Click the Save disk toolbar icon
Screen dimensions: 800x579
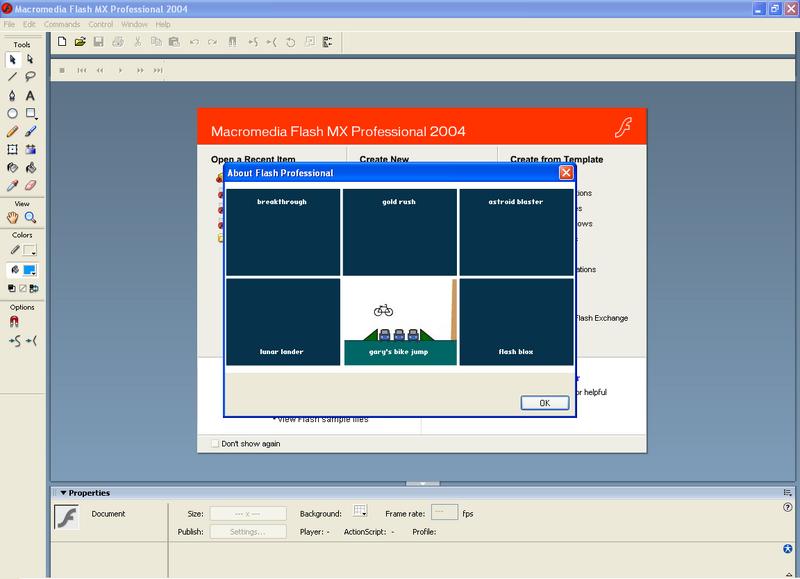click(98, 42)
